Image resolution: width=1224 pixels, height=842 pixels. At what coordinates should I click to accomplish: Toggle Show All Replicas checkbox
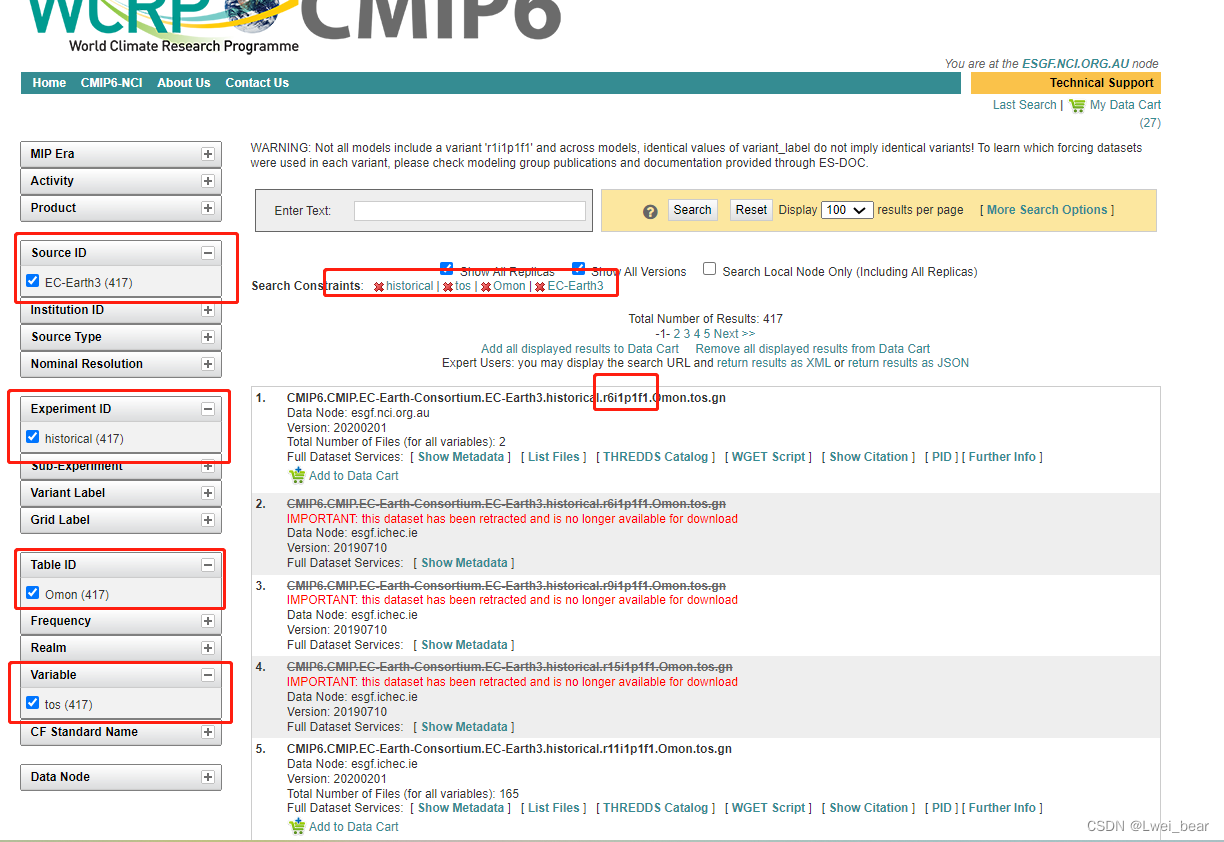[x=447, y=268]
